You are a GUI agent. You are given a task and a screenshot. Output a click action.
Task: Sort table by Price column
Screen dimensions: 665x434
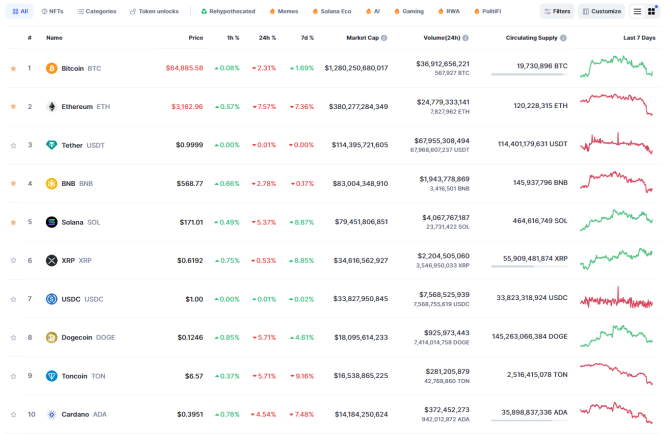[x=196, y=38]
